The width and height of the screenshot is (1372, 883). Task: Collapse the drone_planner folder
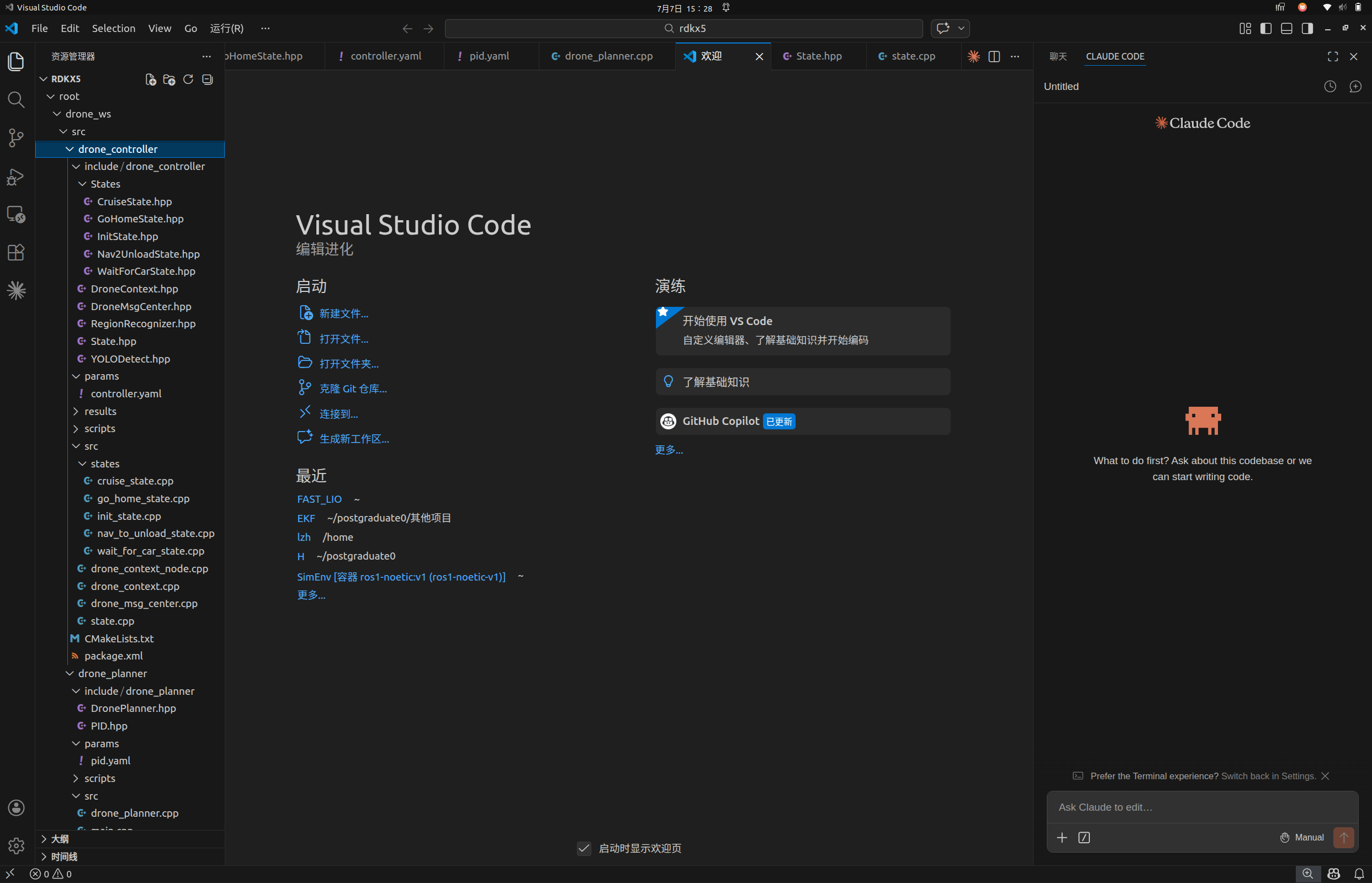pos(130,673)
